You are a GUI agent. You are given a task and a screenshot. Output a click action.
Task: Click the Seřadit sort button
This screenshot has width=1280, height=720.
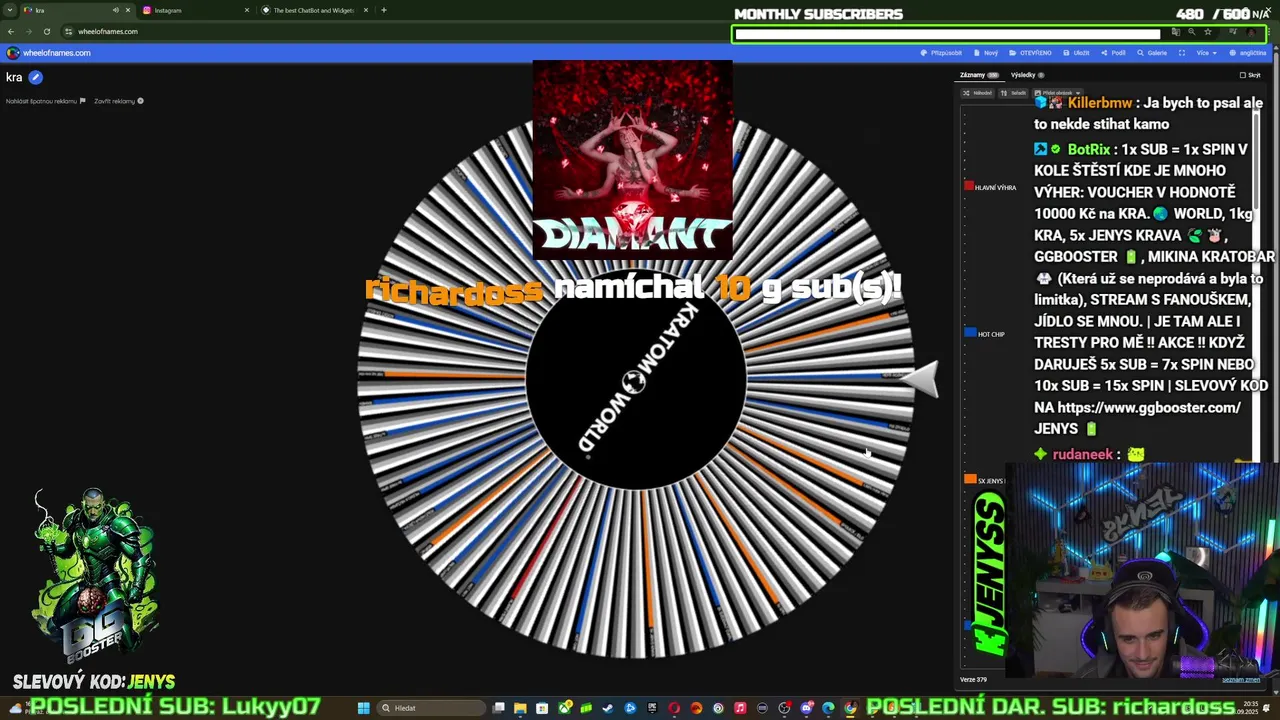(x=1013, y=93)
